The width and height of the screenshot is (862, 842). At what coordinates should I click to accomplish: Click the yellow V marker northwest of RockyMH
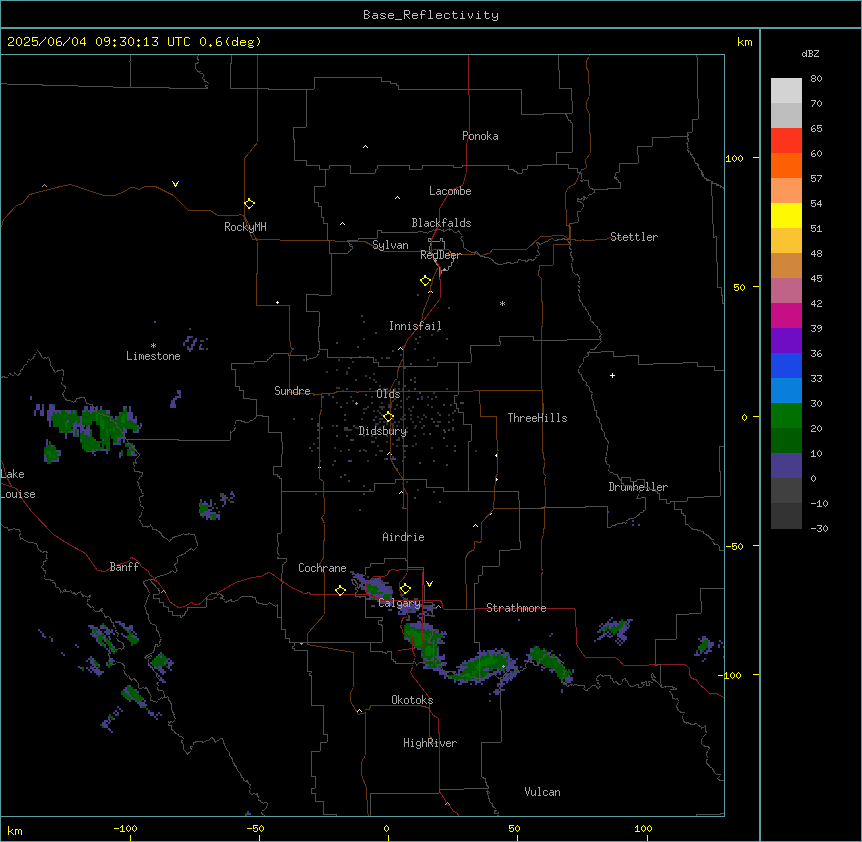(x=175, y=184)
